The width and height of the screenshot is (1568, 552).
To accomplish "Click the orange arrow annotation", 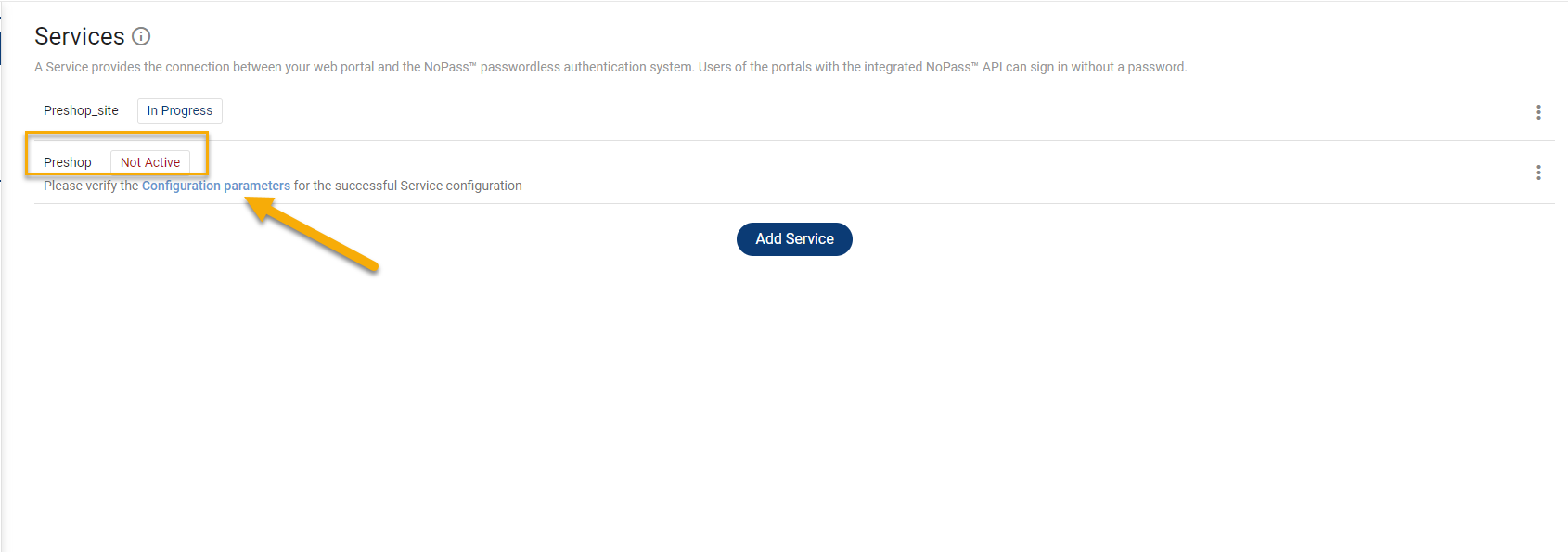I will 315,237.
